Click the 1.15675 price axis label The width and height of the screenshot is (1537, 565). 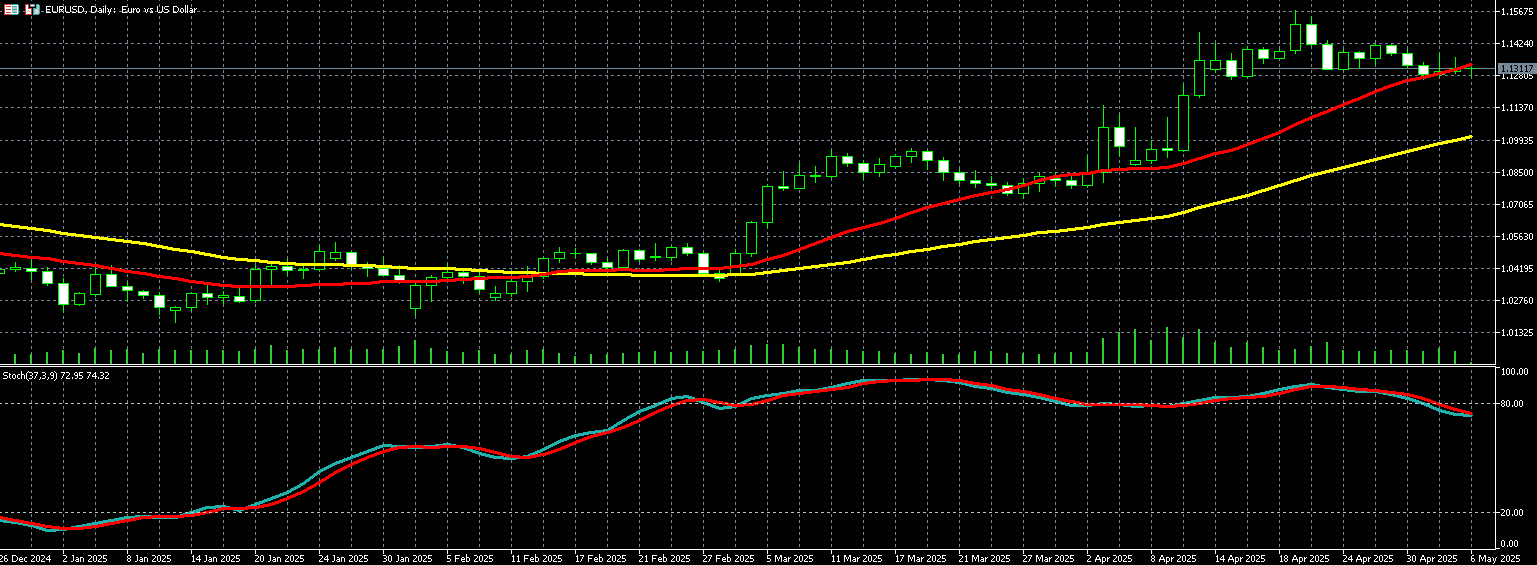pos(1517,12)
